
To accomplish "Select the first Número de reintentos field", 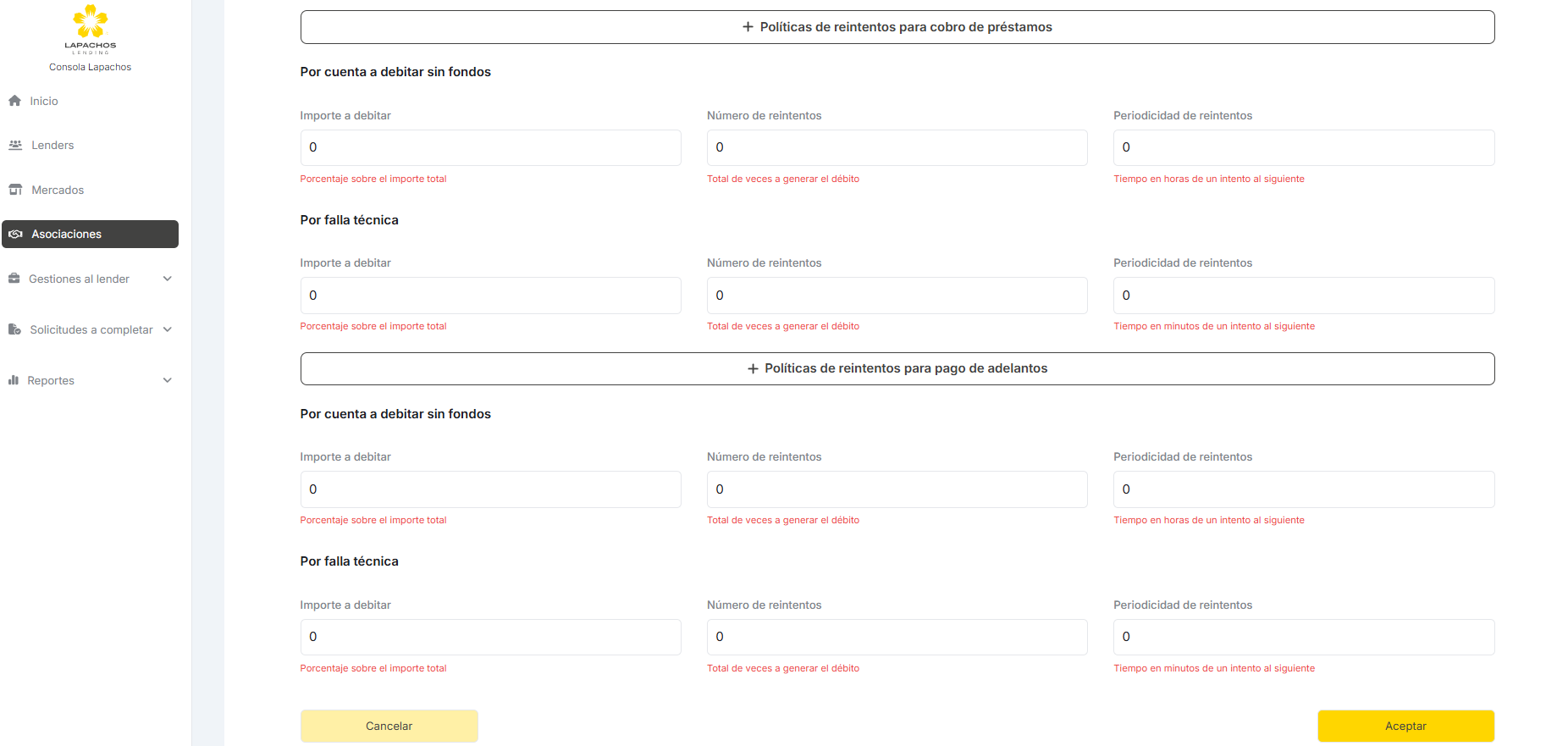I will coord(897,147).
